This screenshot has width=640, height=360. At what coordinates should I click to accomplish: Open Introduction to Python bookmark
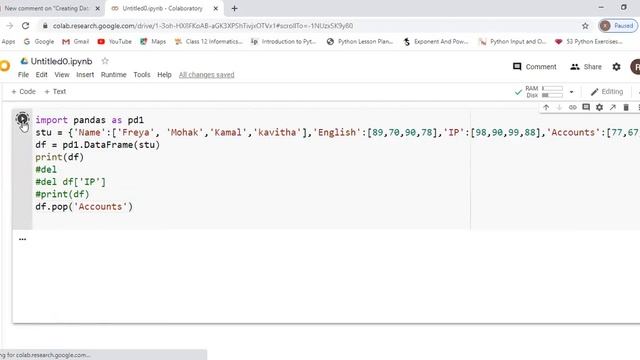[283, 42]
